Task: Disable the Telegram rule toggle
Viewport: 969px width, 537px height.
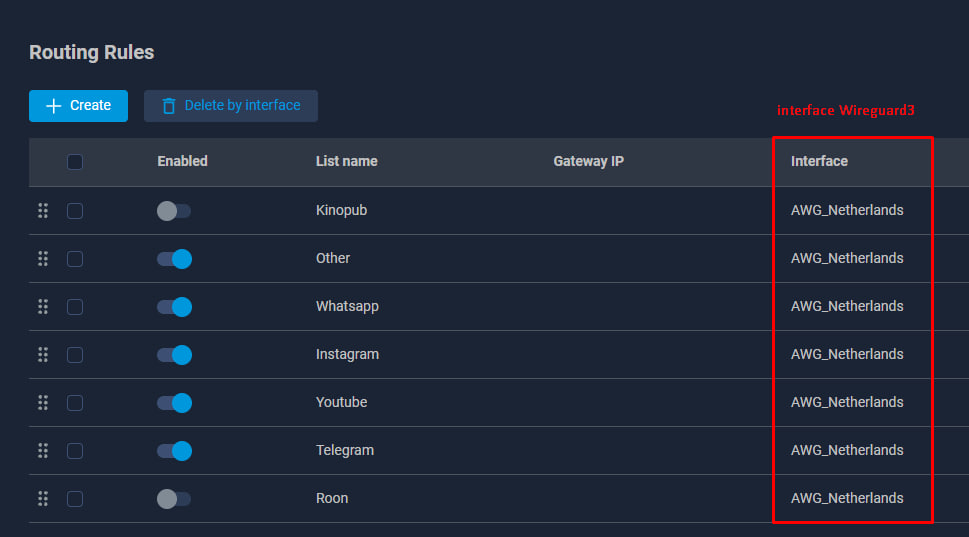Action: pyautogui.click(x=174, y=451)
